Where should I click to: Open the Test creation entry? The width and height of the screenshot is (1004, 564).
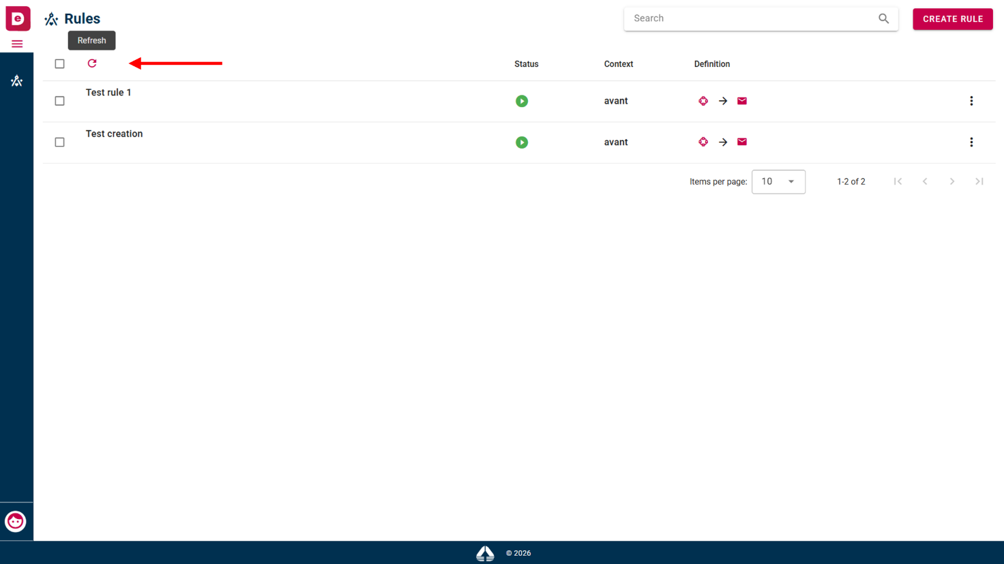pyautogui.click(x=115, y=134)
